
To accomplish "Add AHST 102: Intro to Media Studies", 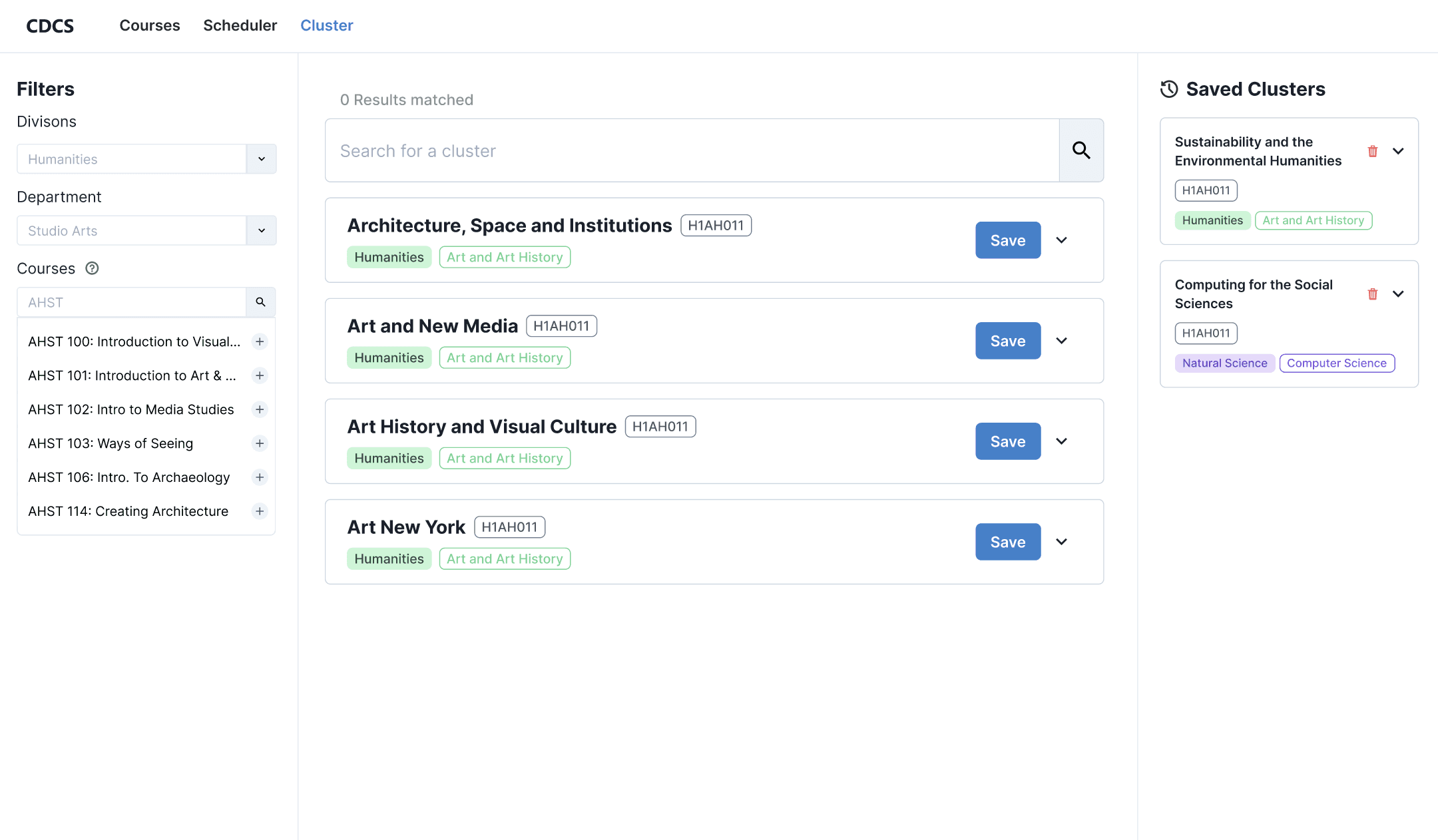I will coord(260,409).
